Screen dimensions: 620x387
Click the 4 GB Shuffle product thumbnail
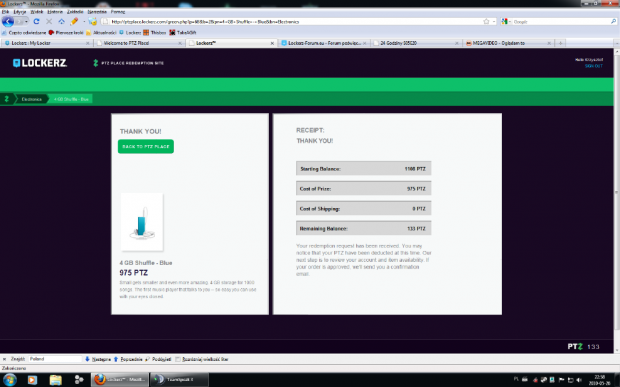click(x=142, y=222)
